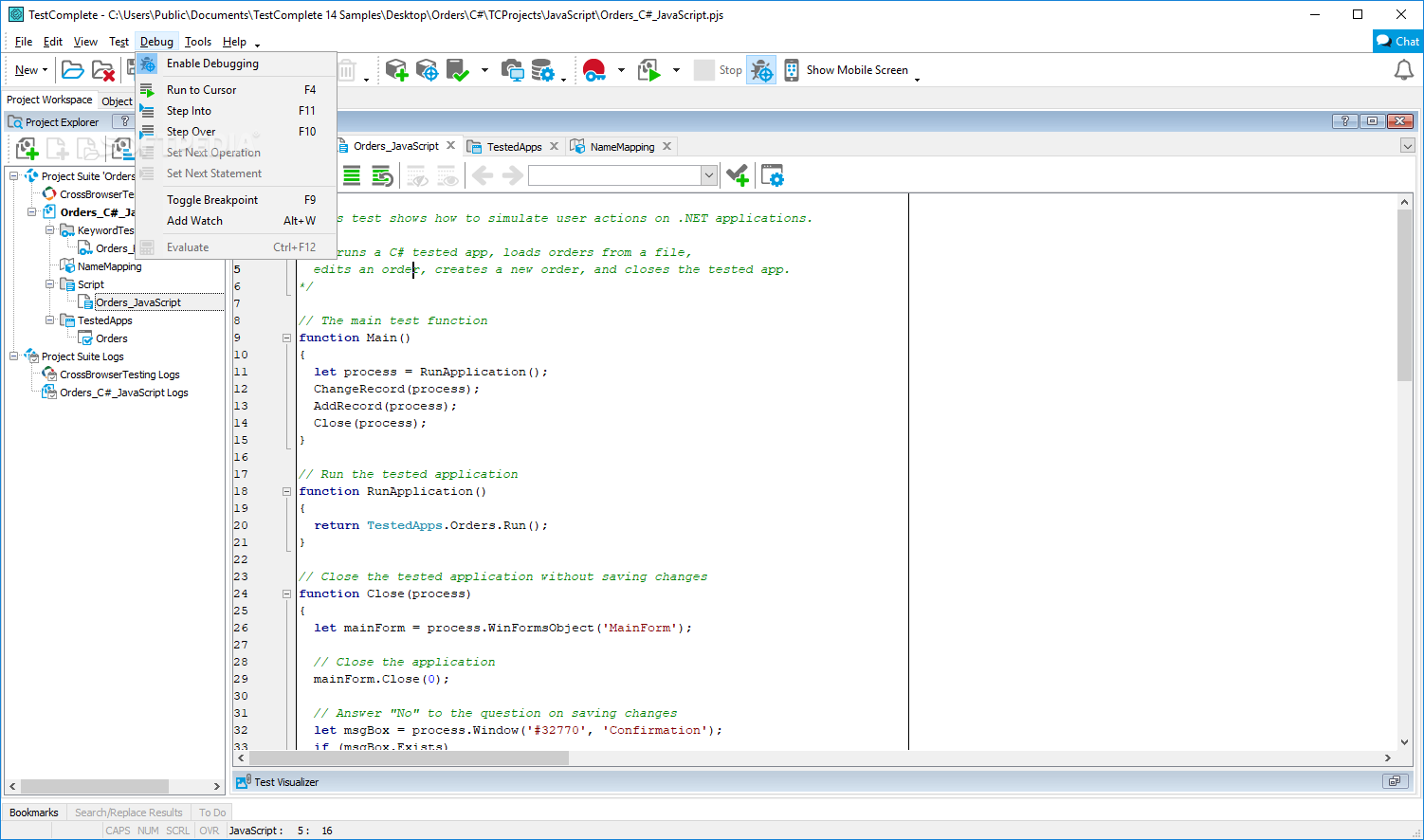Screen dimensions: 1424x840
Task: Click the Navigate Back arrow in editor toolbar
Action: (x=483, y=175)
